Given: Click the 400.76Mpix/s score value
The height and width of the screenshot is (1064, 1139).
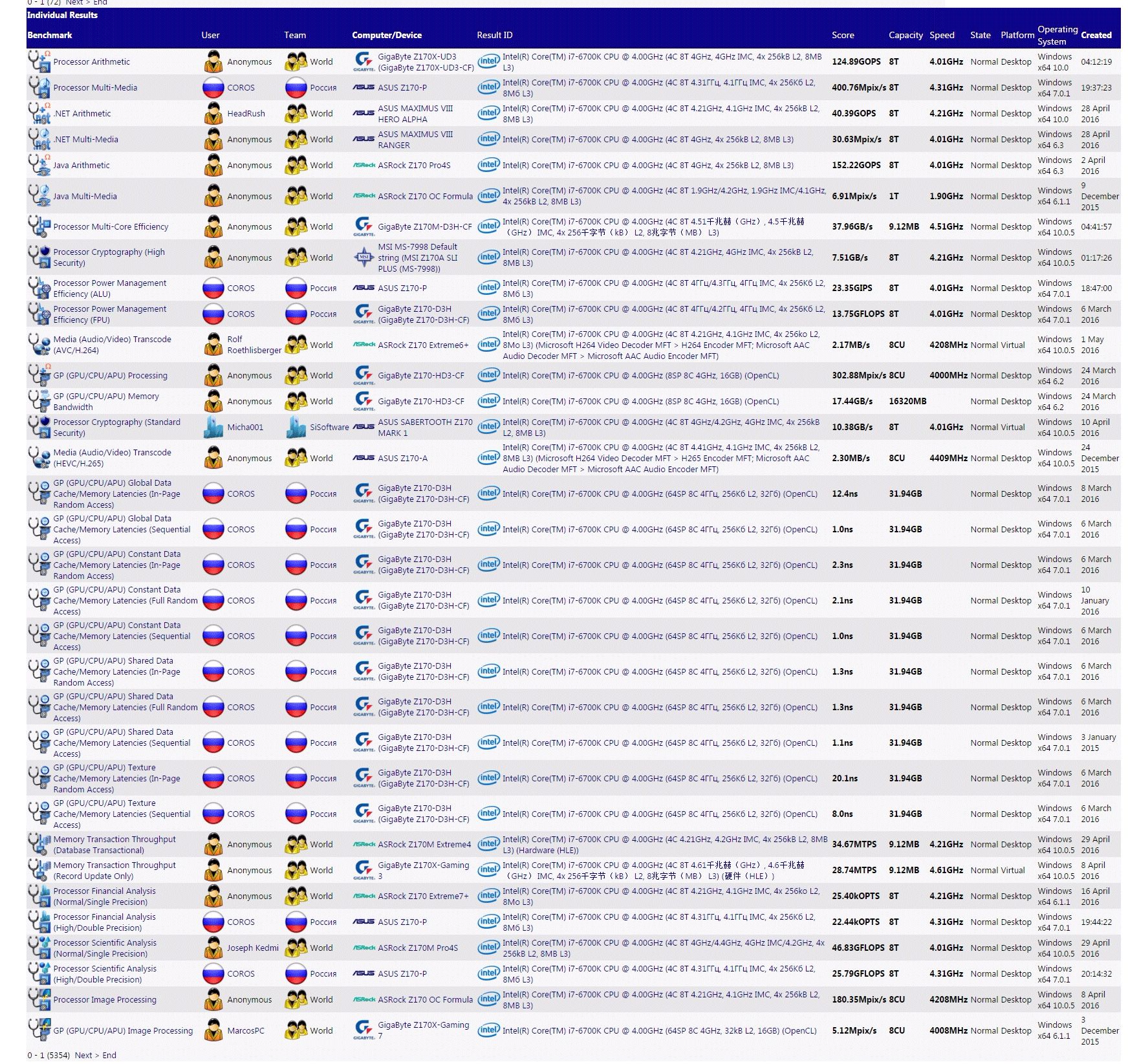Looking at the screenshot, I should click(859, 87).
